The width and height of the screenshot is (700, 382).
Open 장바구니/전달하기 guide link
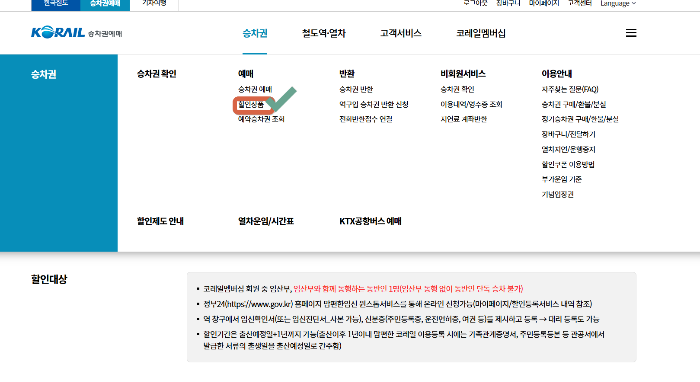point(568,134)
